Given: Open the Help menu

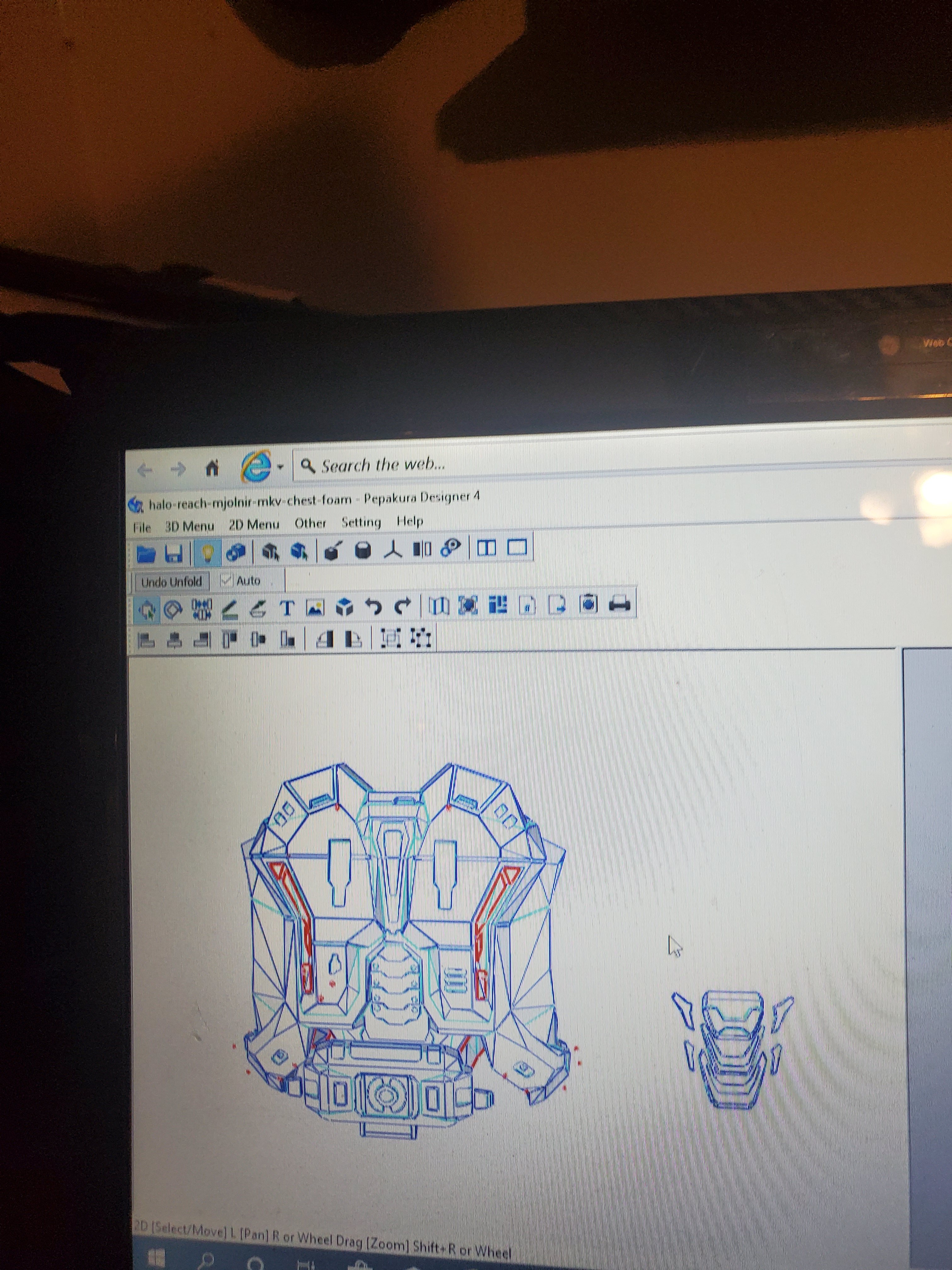Looking at the screenshot, I should click(x=410, y=521).
